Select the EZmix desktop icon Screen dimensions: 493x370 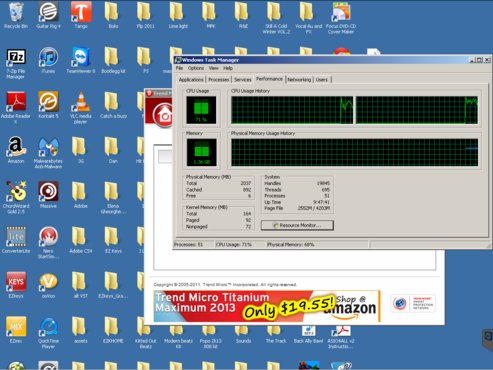[16, 330]
